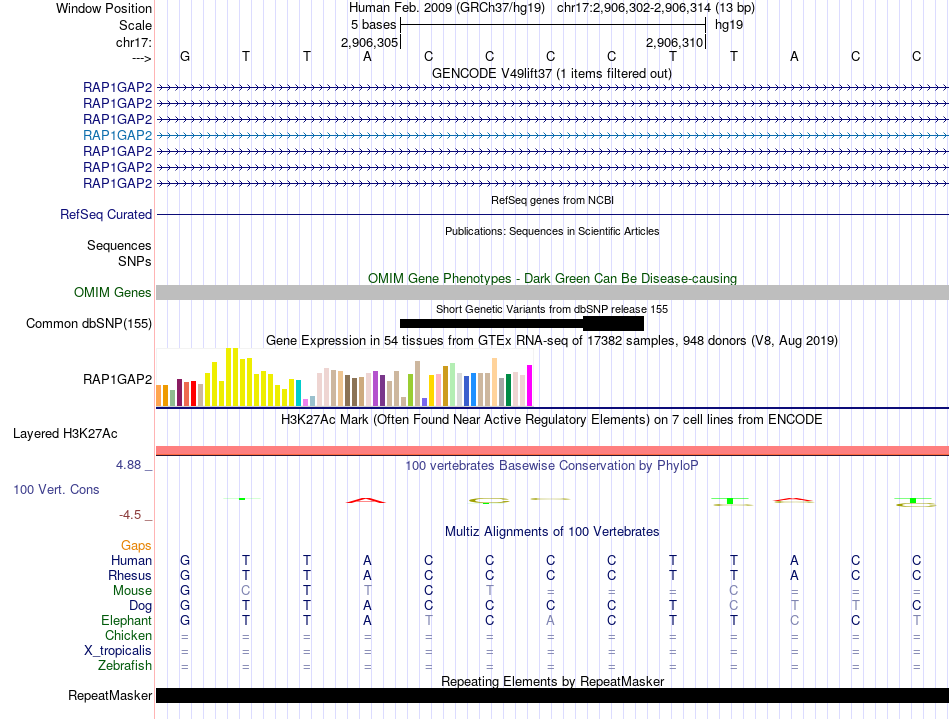The image size is (950, 719).
Task: Open the Common dbSNP(155) track label
Action: pos(89,323)
